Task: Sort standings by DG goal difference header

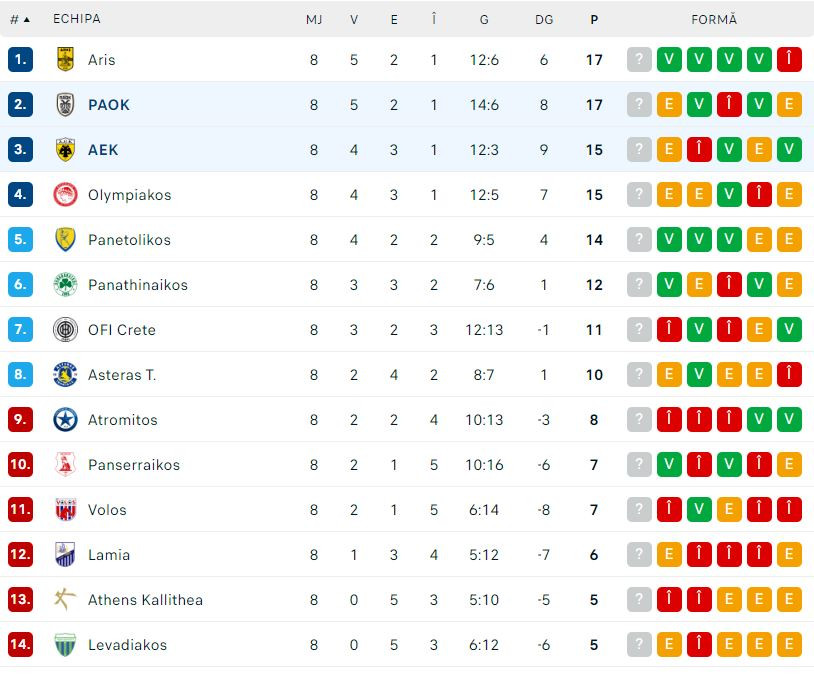Action: [544, 19]
